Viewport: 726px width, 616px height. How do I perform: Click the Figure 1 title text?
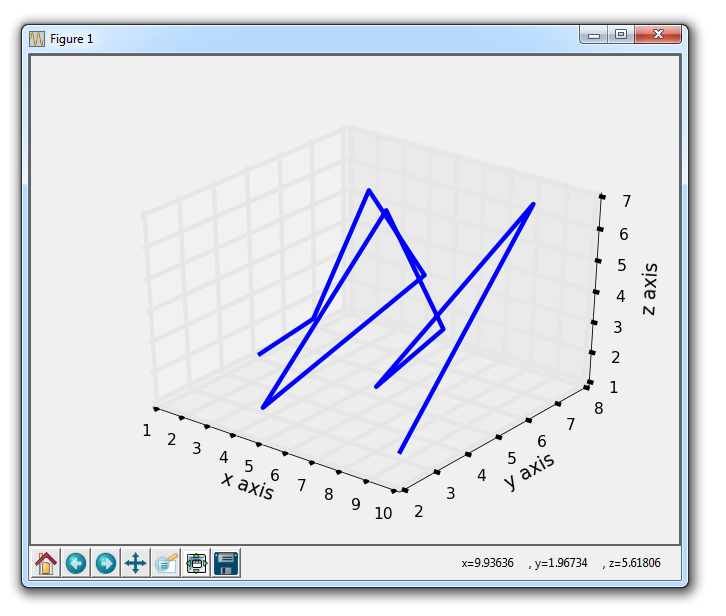[71, 38]
